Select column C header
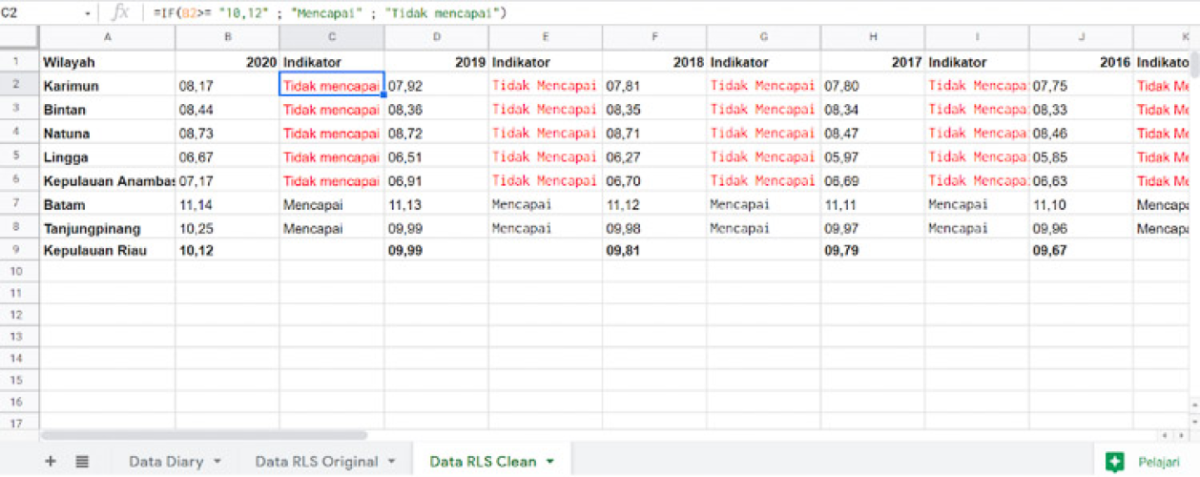Image resolution: width=1200 pixels, height=477 pixels. point(332,37)
